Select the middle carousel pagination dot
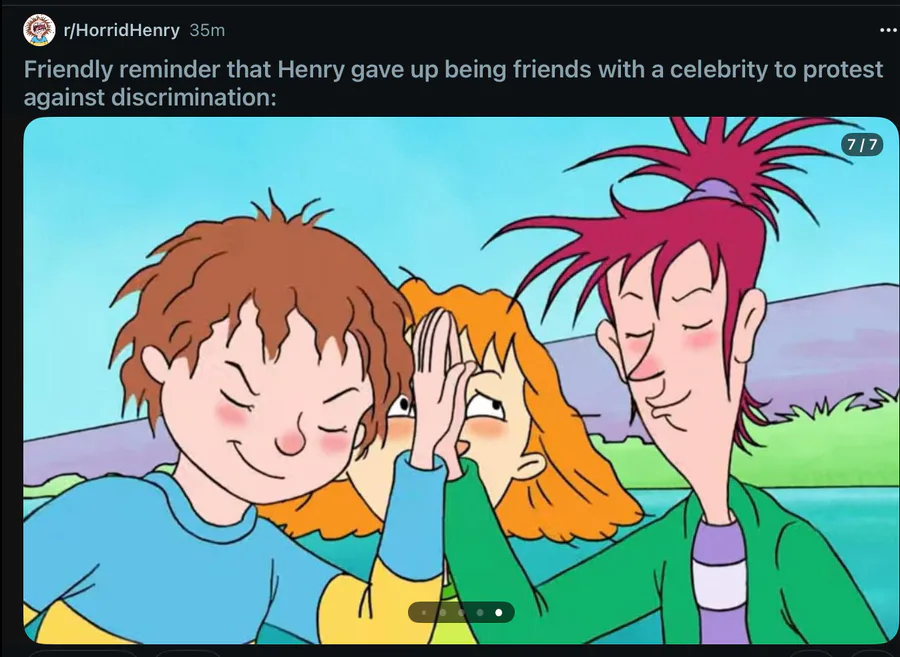The width and height of the screenshot is (900, 657). [461, 612]
